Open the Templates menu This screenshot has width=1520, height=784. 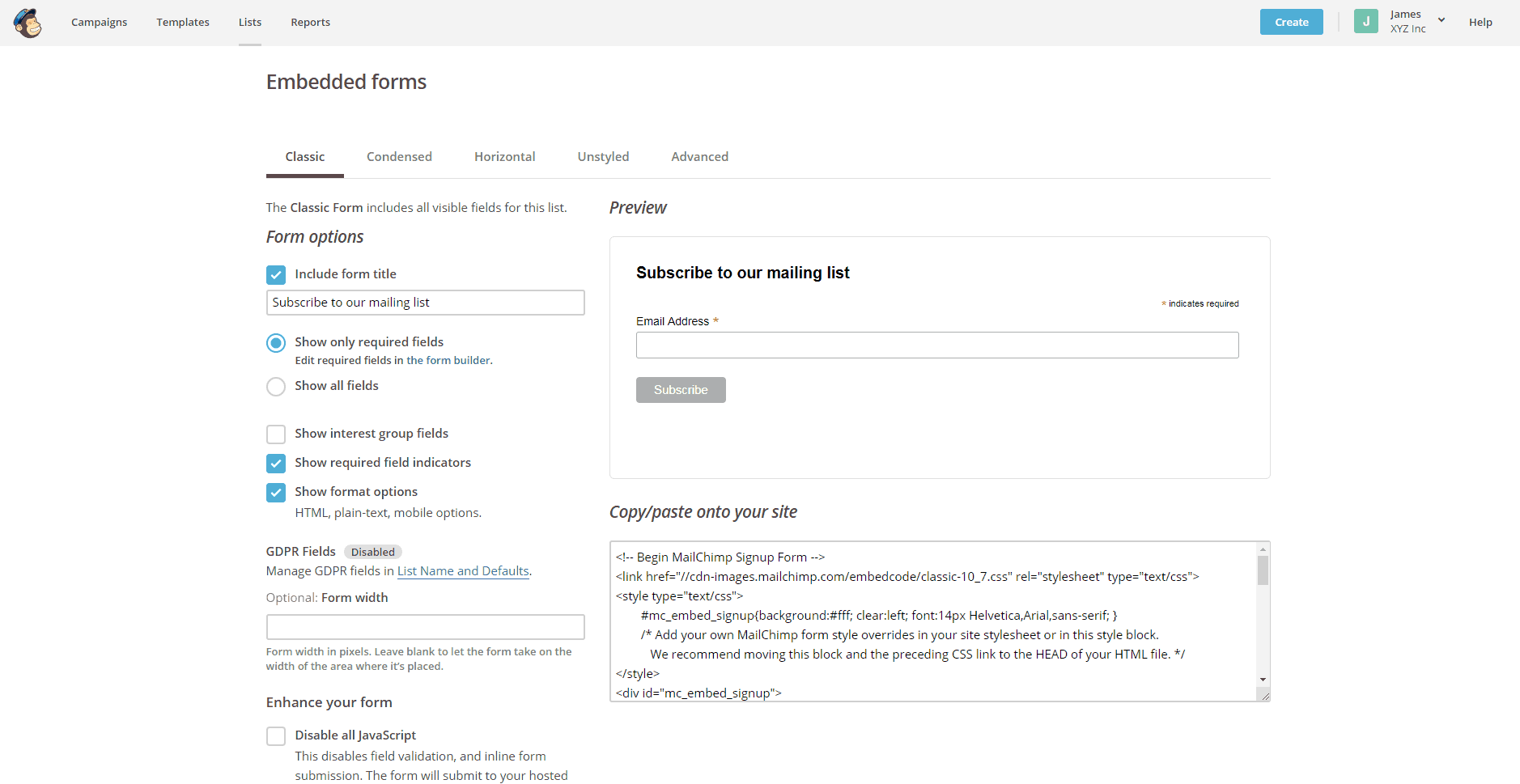[183, 23]
